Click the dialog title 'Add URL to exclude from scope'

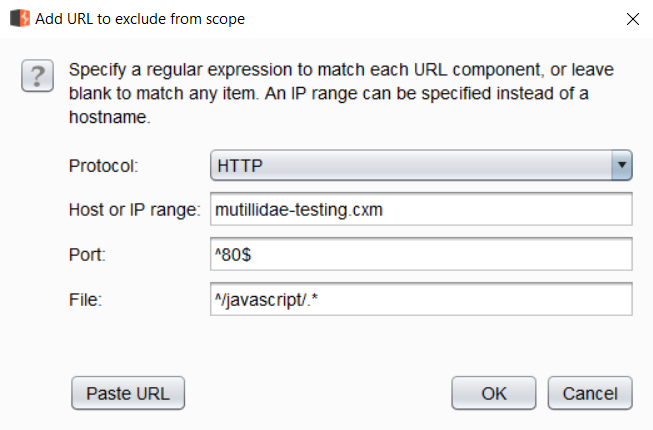140,18
